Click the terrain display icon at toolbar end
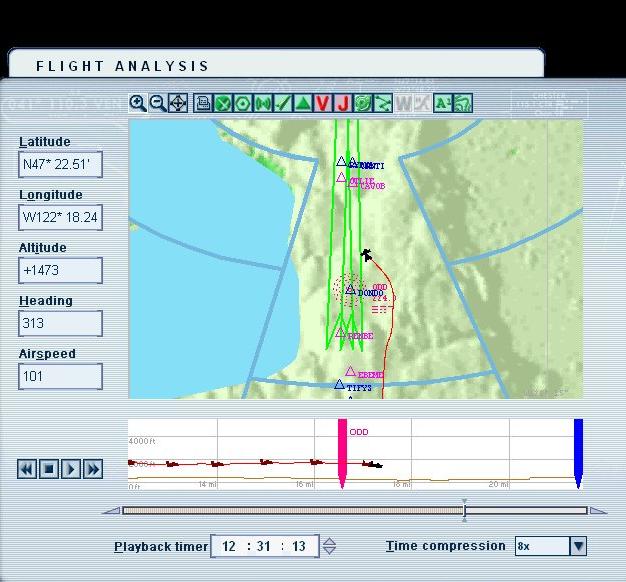626x582 pixels. [x=463, y=103]
